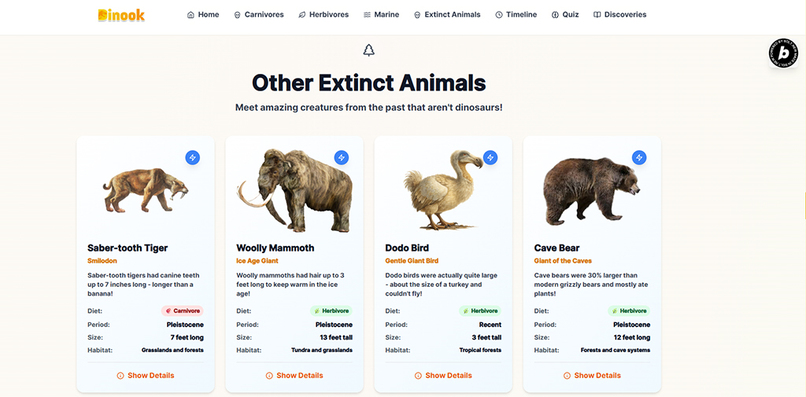Image resolution: width=806 pixels, height=397 pixels.
Task: Click the tree icon above the heading
Action: (x=369, y=50)
